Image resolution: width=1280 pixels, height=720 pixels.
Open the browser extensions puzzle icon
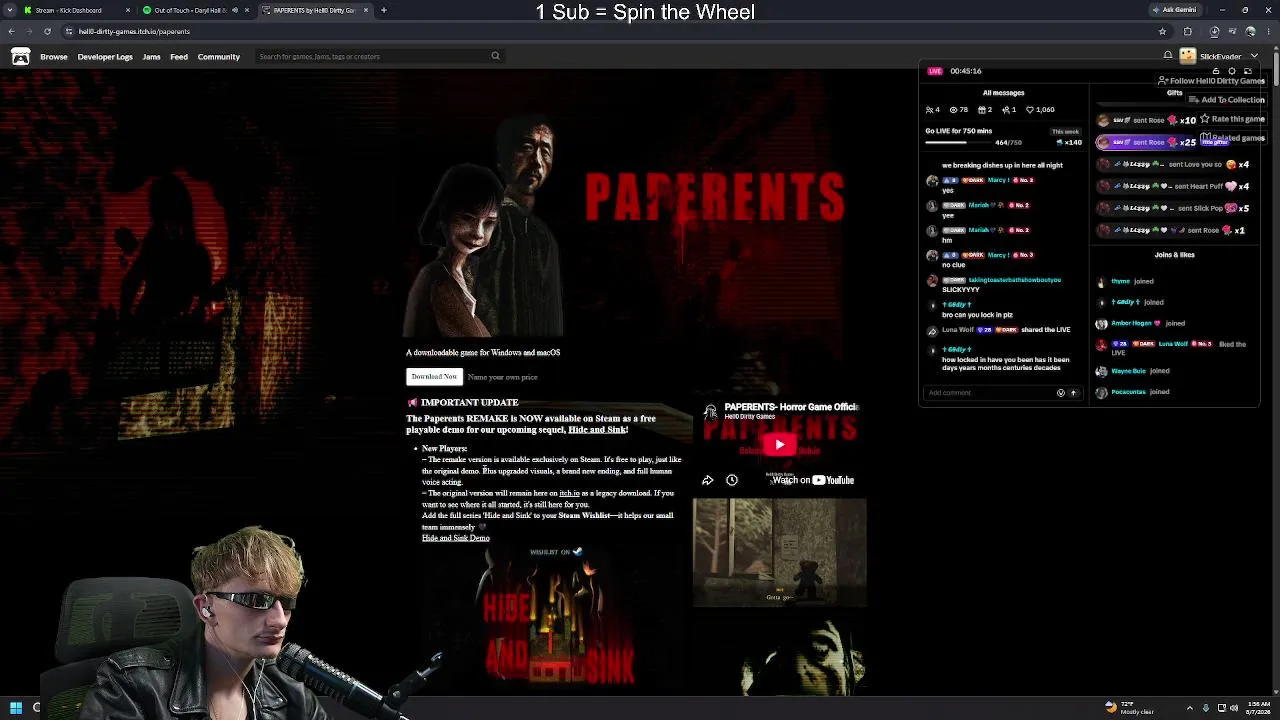click(1187, 31)
